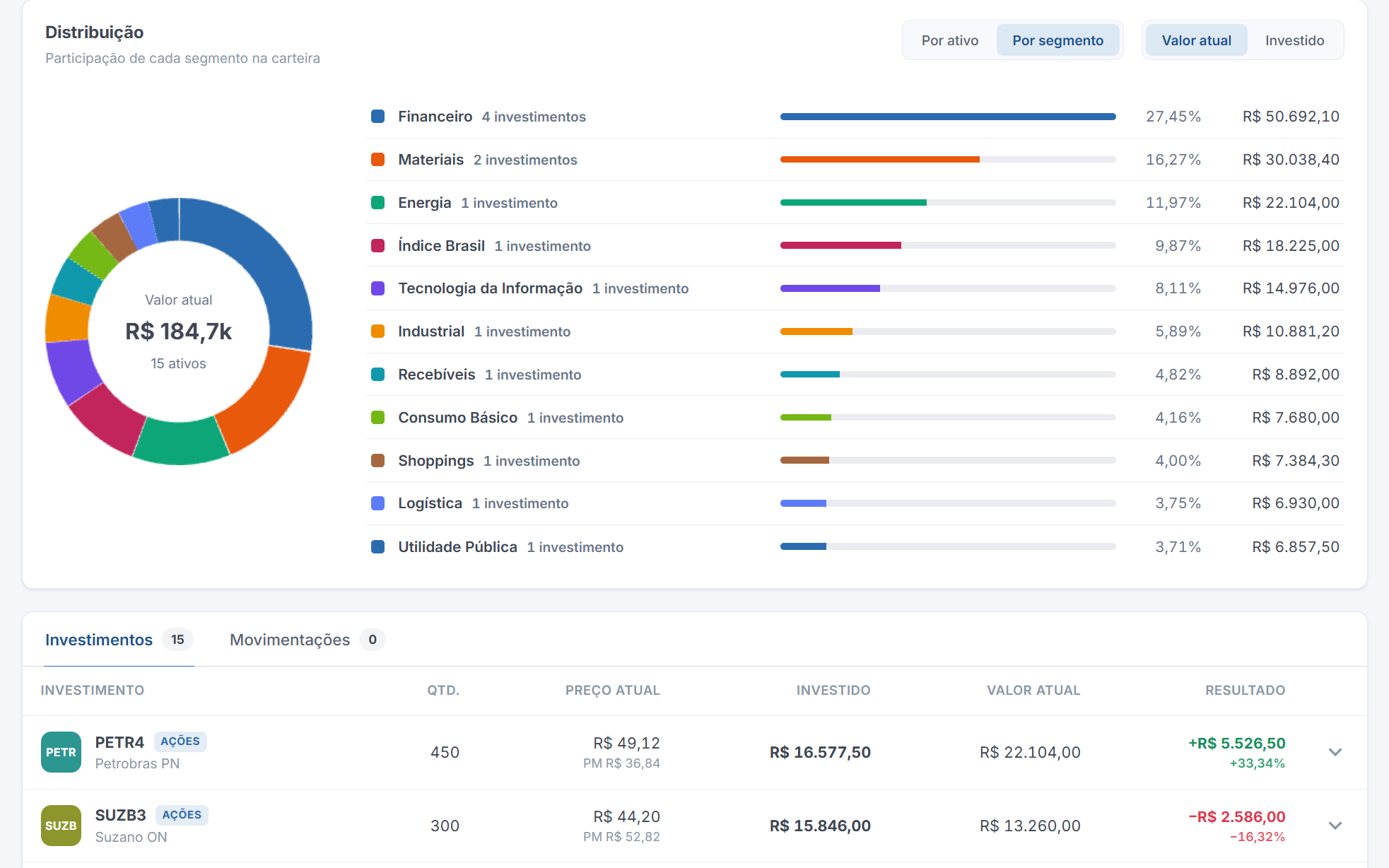1389x868 pixels.
Task: Switch values to Investido
Action: tap(1294, 40)
